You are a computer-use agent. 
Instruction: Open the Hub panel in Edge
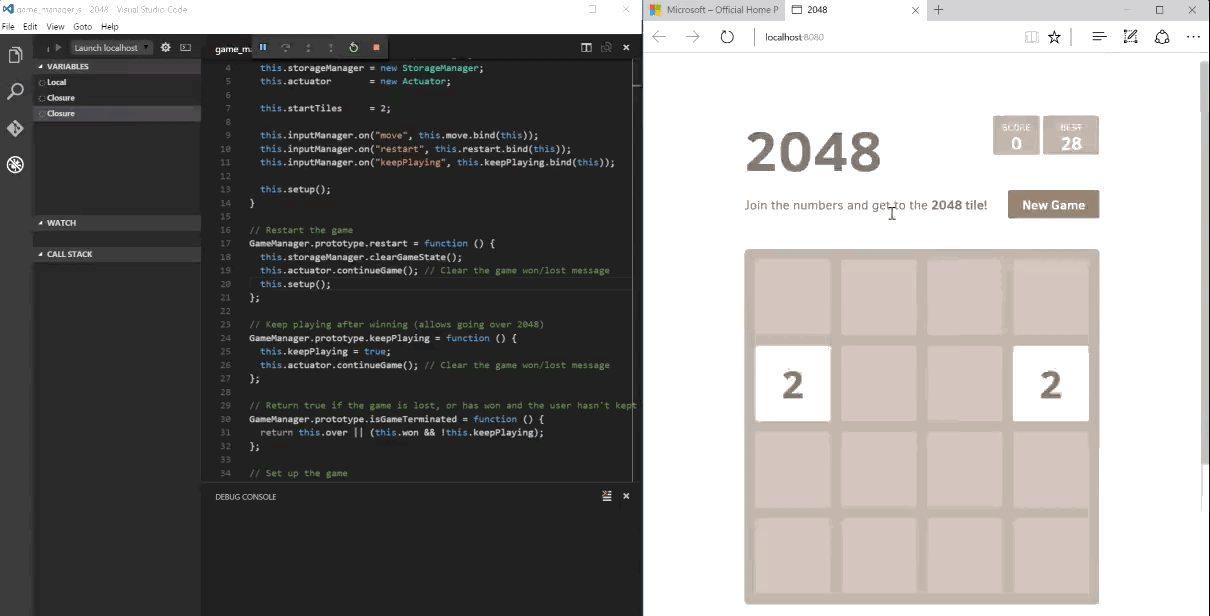click(x=1099, y=36)
